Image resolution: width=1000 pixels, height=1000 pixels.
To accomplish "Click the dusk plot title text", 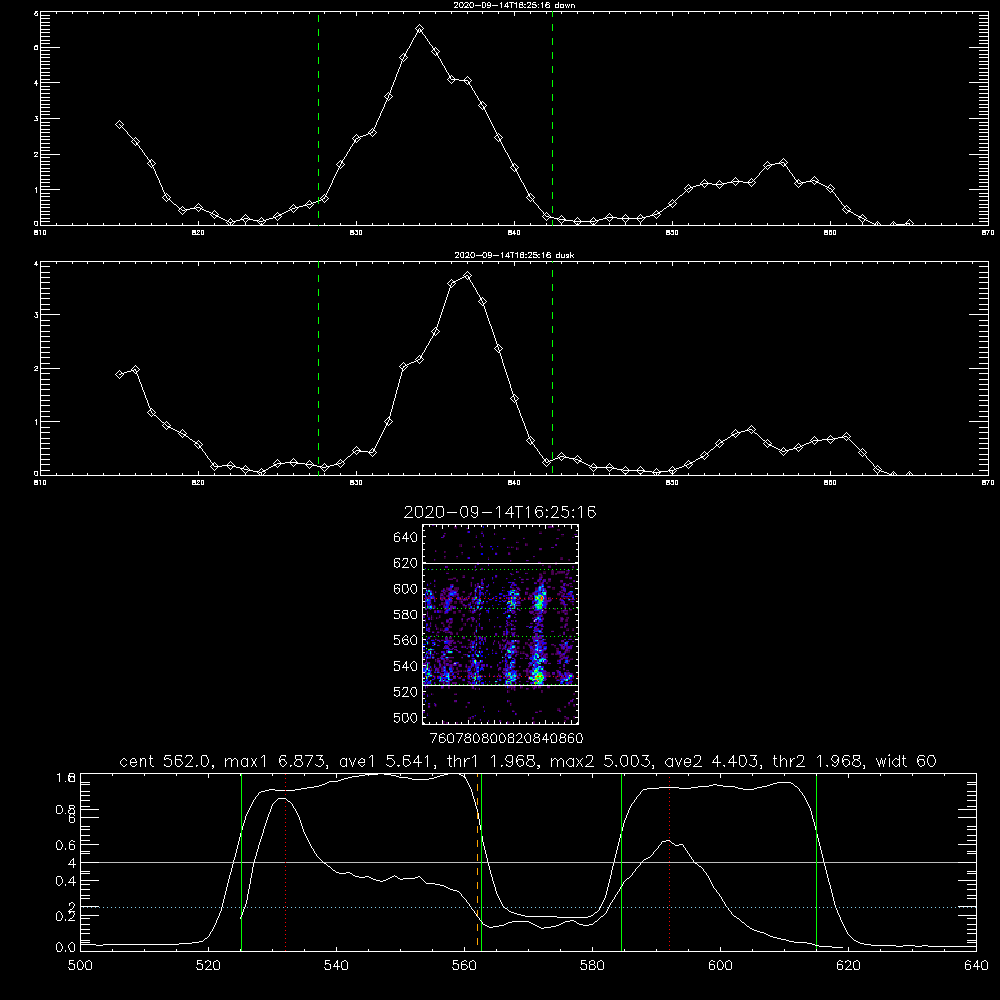I will [x=514, y=255].
